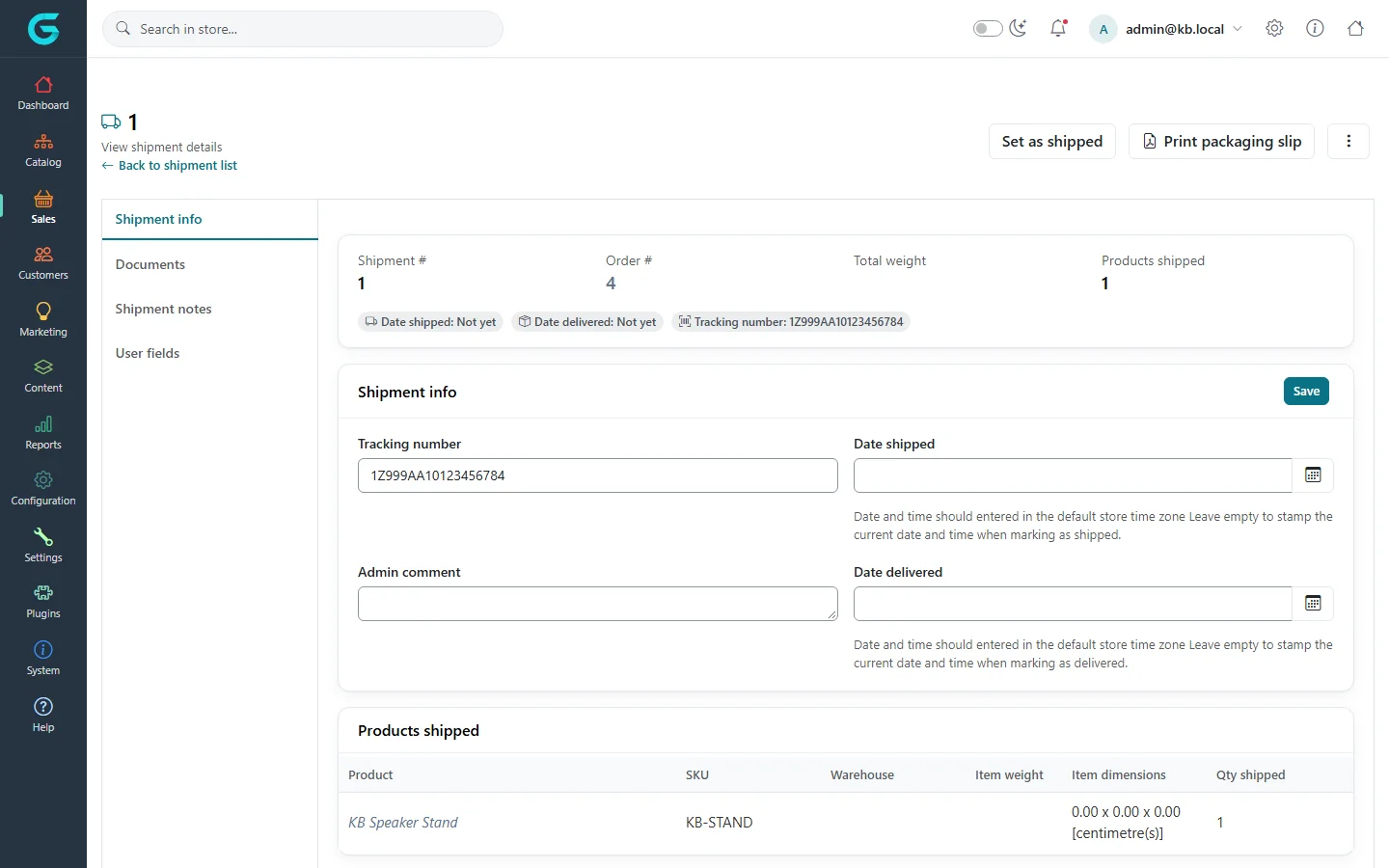Select the User fields tab
This screenshot has width=1389, height=868.
tap(209, 353)
